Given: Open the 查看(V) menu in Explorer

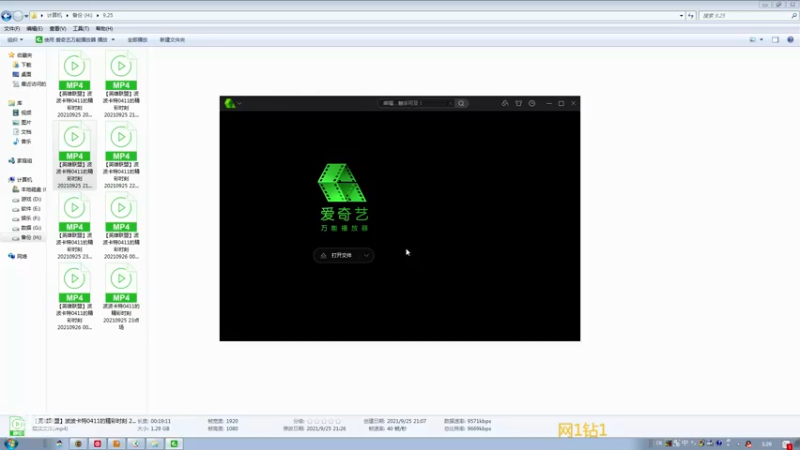Looking at the screenshot, I should [57, 29].
